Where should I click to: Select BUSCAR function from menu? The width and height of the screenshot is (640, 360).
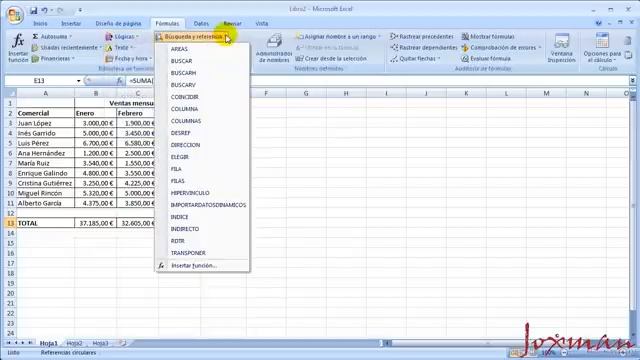tap(203, 61)
